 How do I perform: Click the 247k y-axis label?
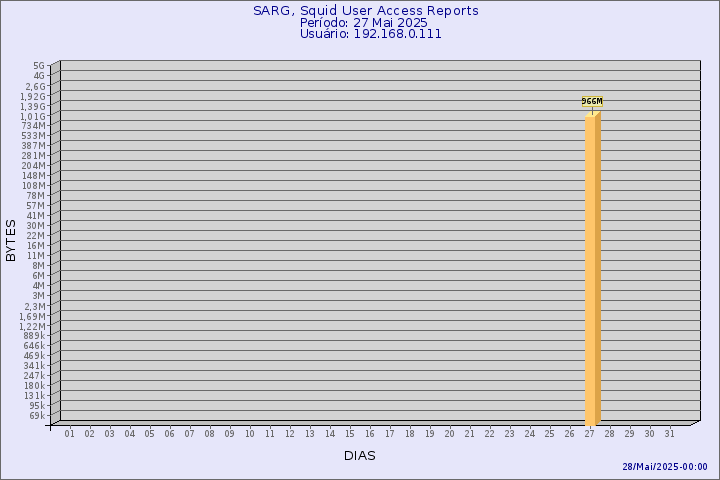[34, 375]
